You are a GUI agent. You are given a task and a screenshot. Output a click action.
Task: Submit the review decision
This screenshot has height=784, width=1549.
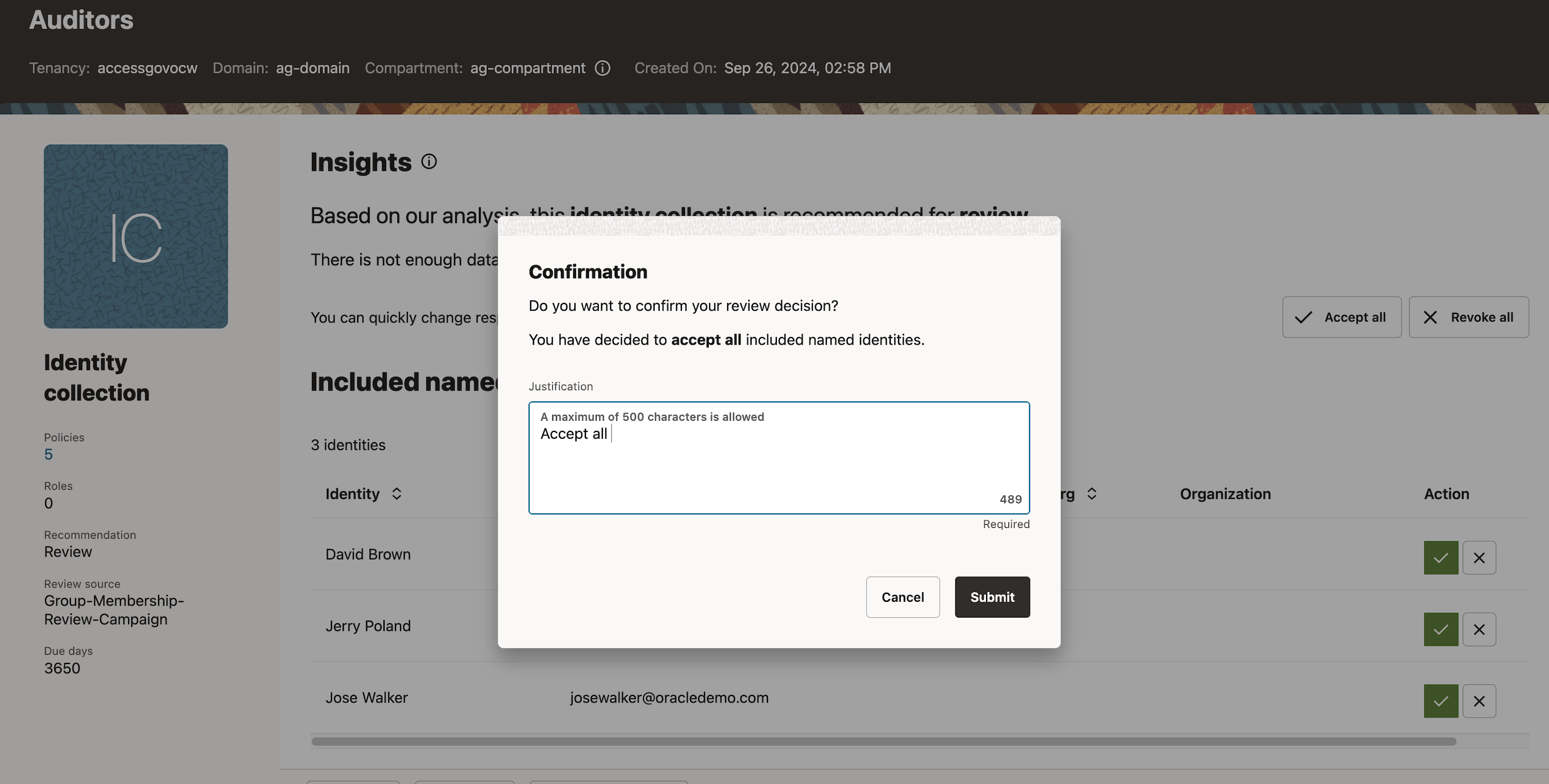tap(991, 597)
